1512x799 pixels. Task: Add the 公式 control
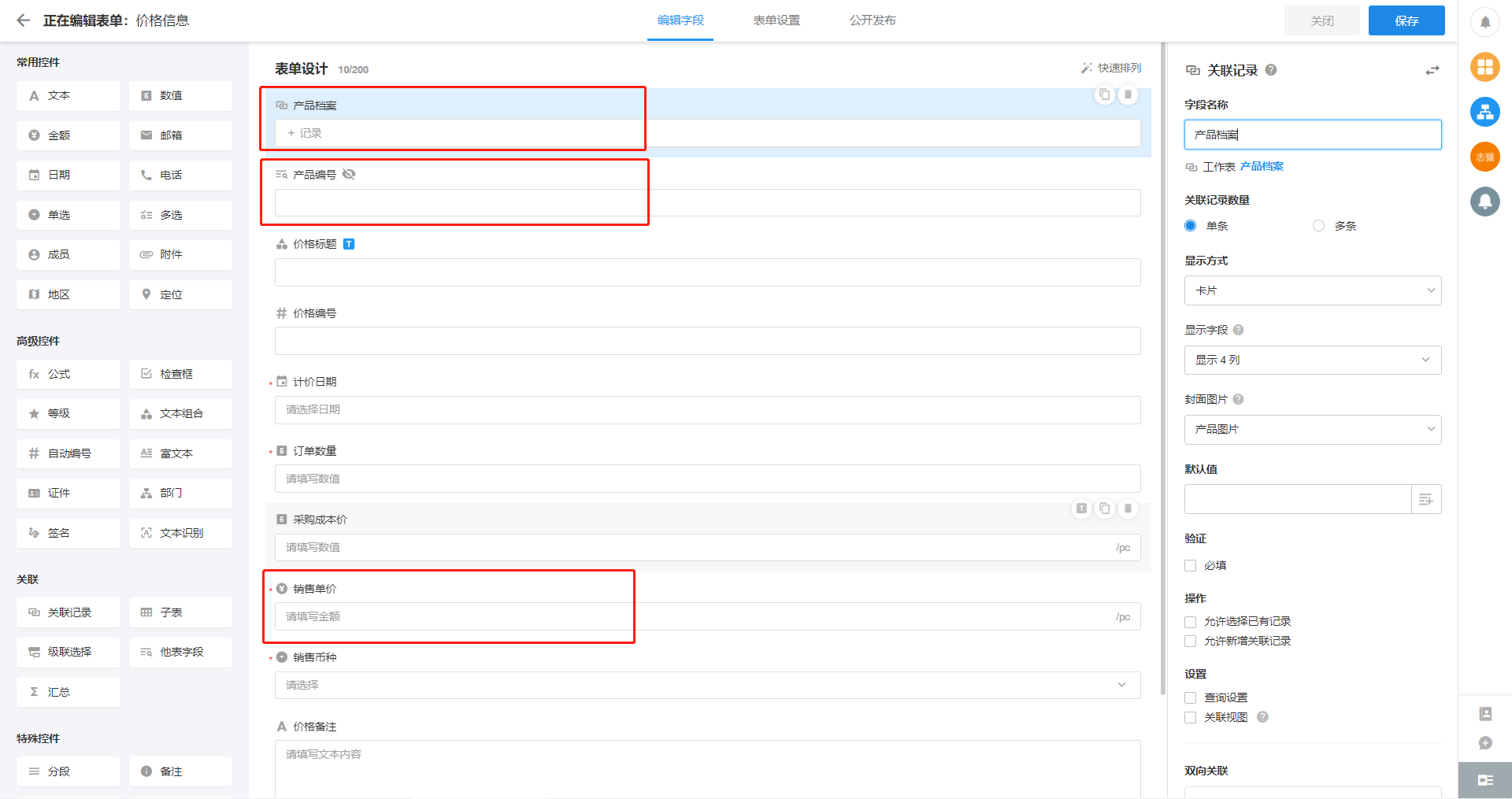69,374
